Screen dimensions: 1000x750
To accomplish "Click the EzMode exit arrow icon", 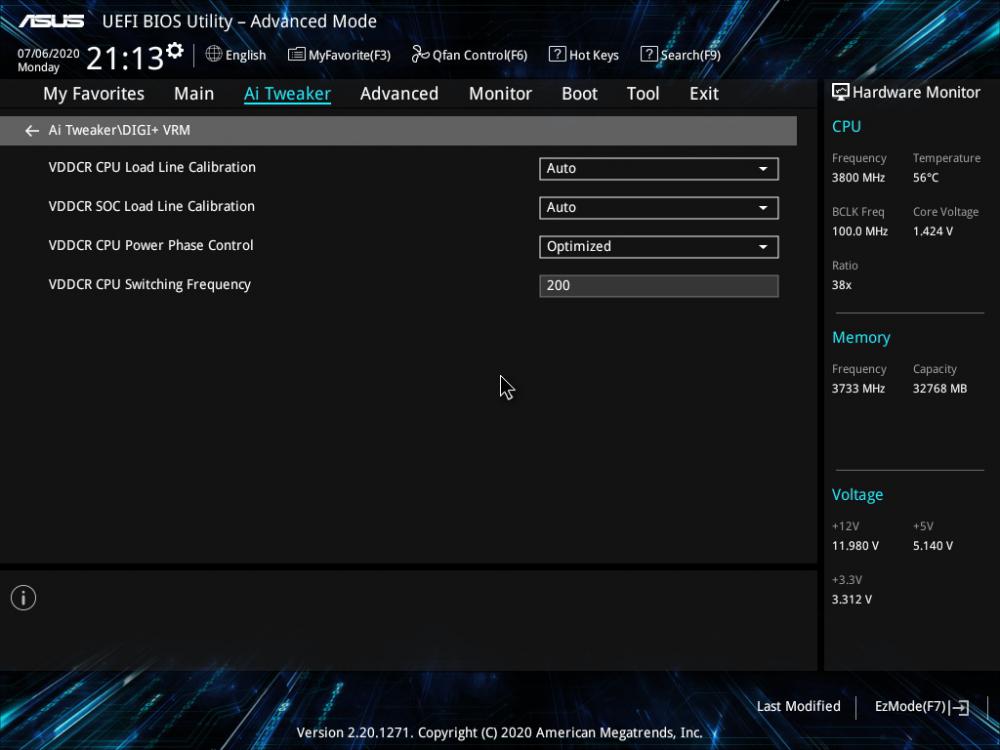I will point(959,707).
